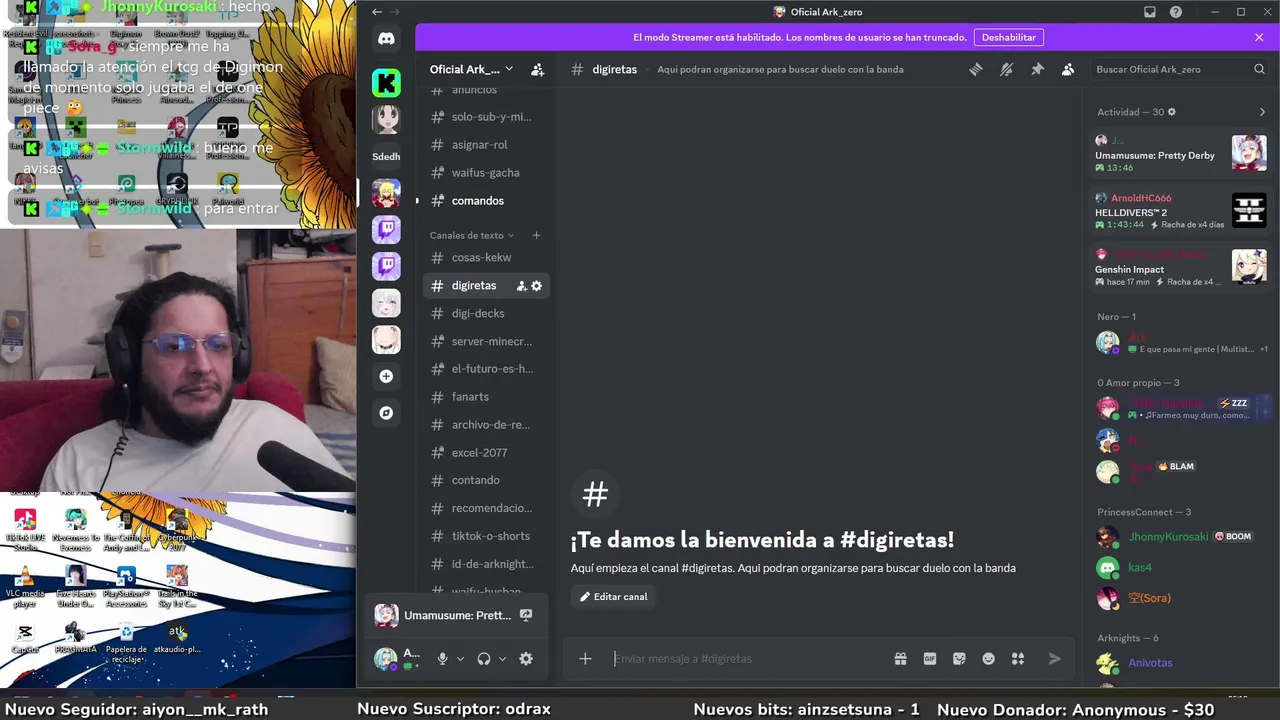Open own user profile avatar

pos(386,659)
